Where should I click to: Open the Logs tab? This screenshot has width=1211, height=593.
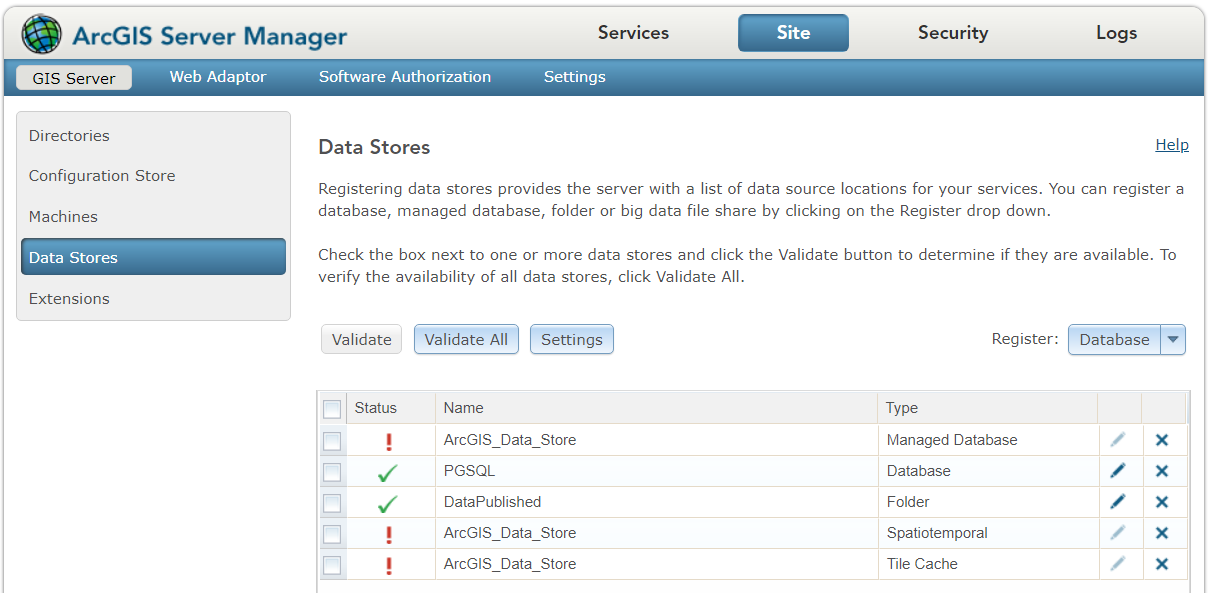[1116, 33]
